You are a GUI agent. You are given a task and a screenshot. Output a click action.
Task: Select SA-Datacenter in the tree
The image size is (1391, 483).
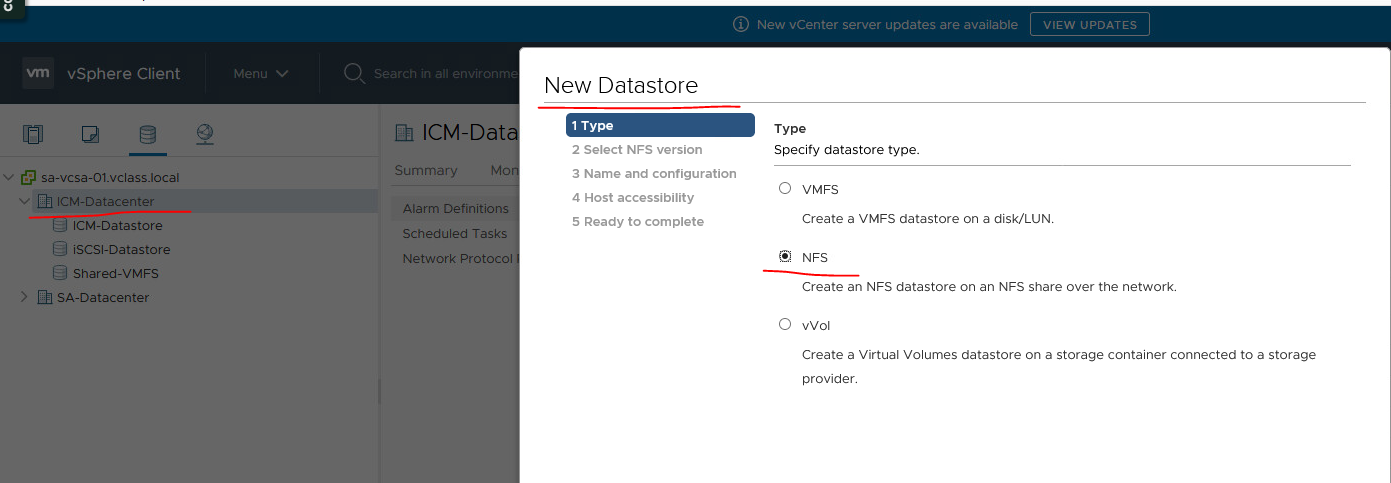tap(103, 297)
